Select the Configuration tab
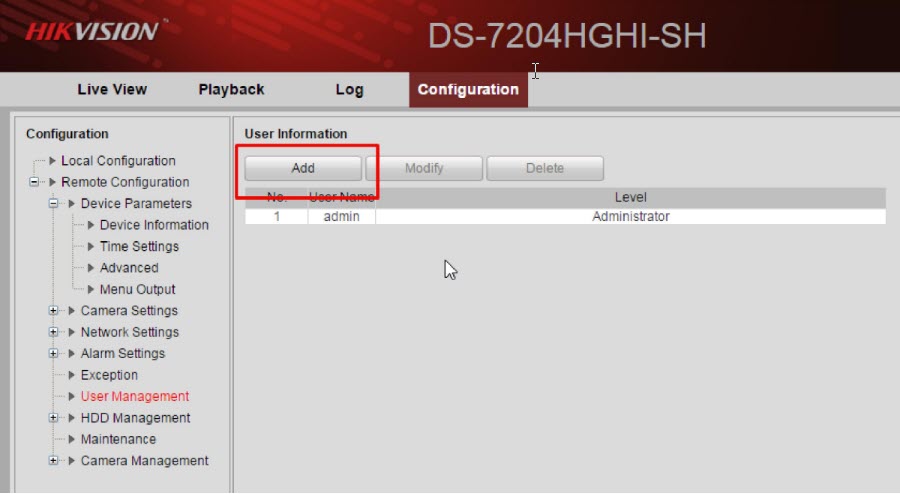The height and width of the screenshot is (494, 900). (x=468, y=89)
